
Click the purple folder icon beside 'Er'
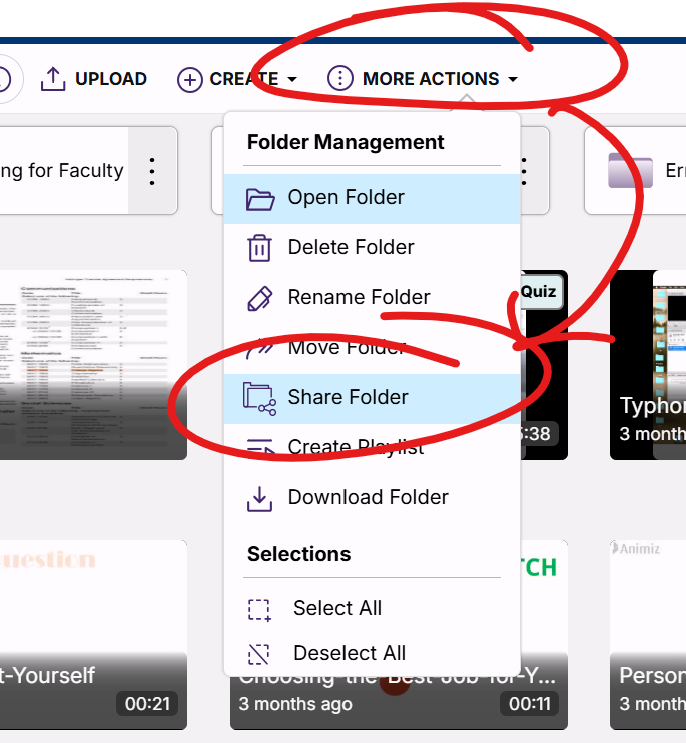(x=630, y=170)
